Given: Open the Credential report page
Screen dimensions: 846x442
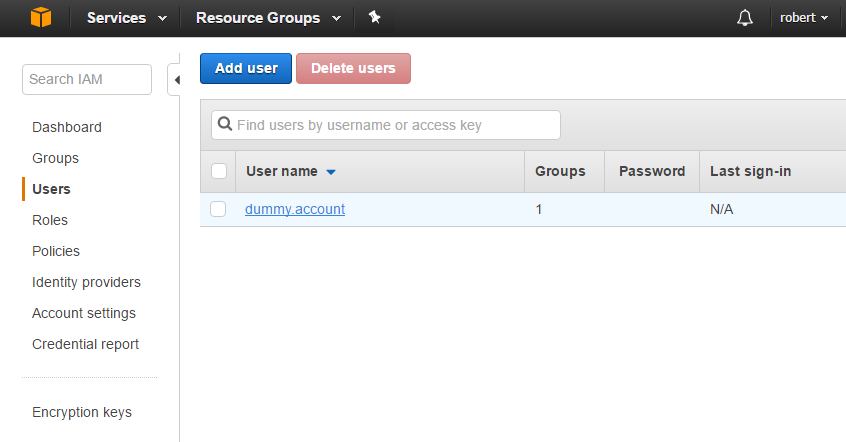Looking at the screenshot, I should (x=85, y=344).
